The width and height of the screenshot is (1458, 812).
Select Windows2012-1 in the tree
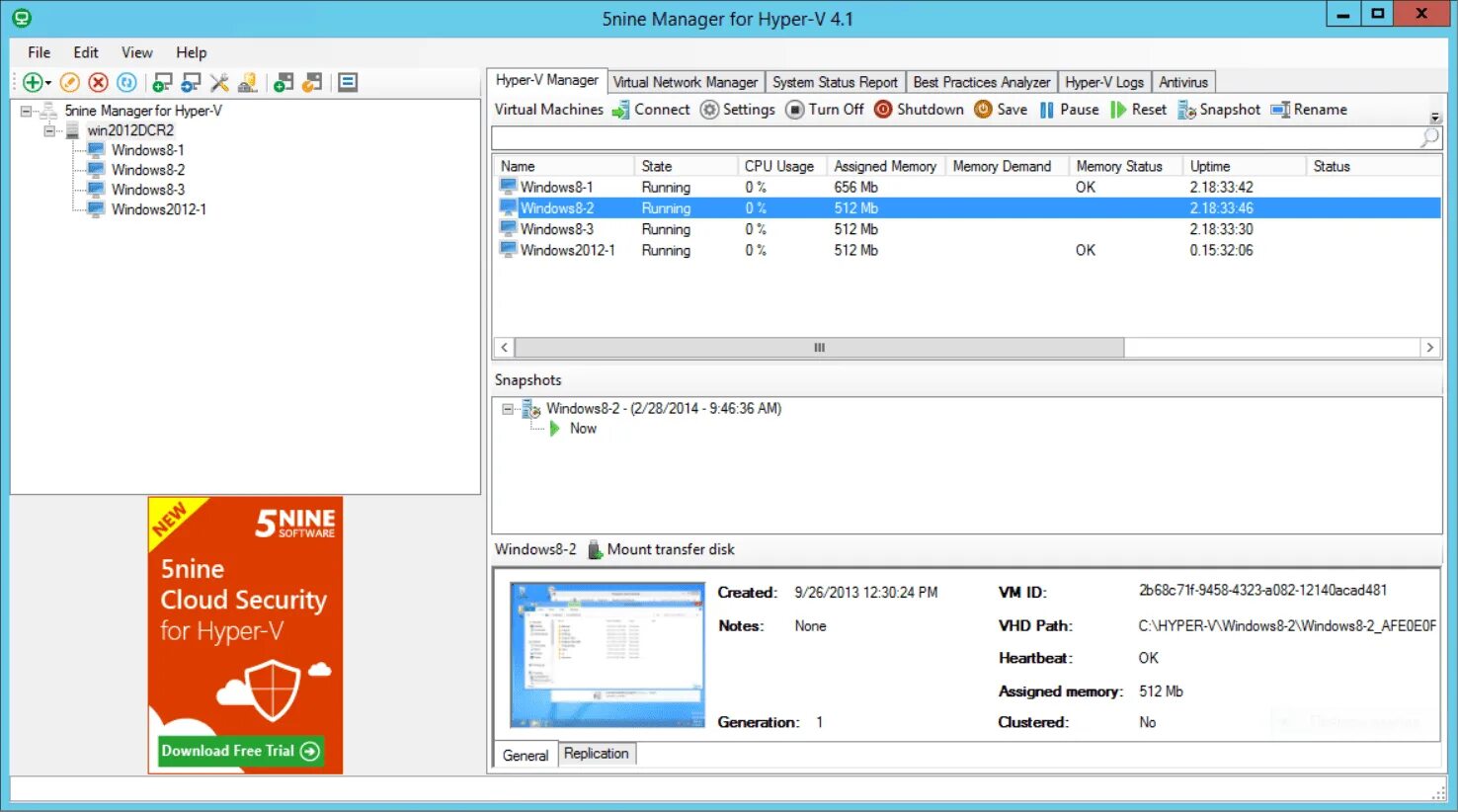[x=158, y=209]
